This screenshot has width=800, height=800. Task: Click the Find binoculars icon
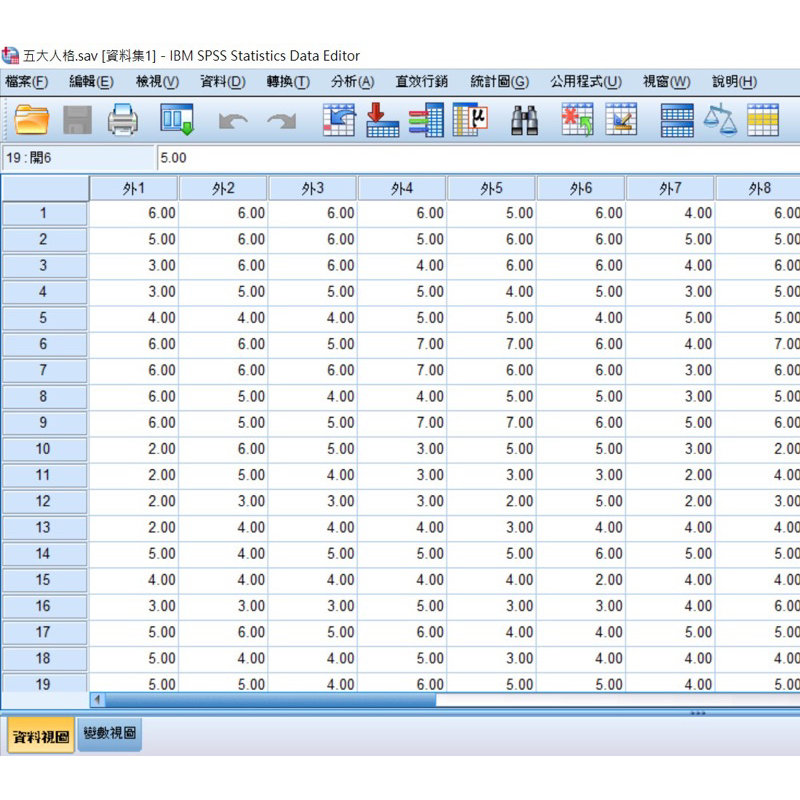coord(524,120)
